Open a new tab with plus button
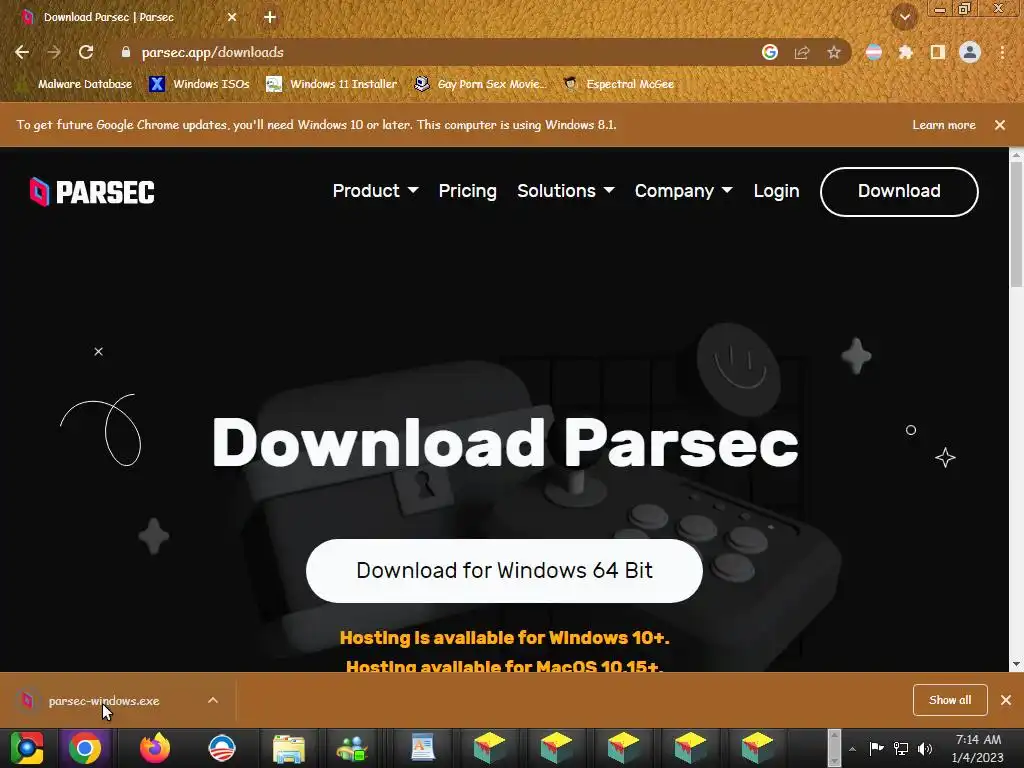The image size is (1024, 768). click(270, 18)
